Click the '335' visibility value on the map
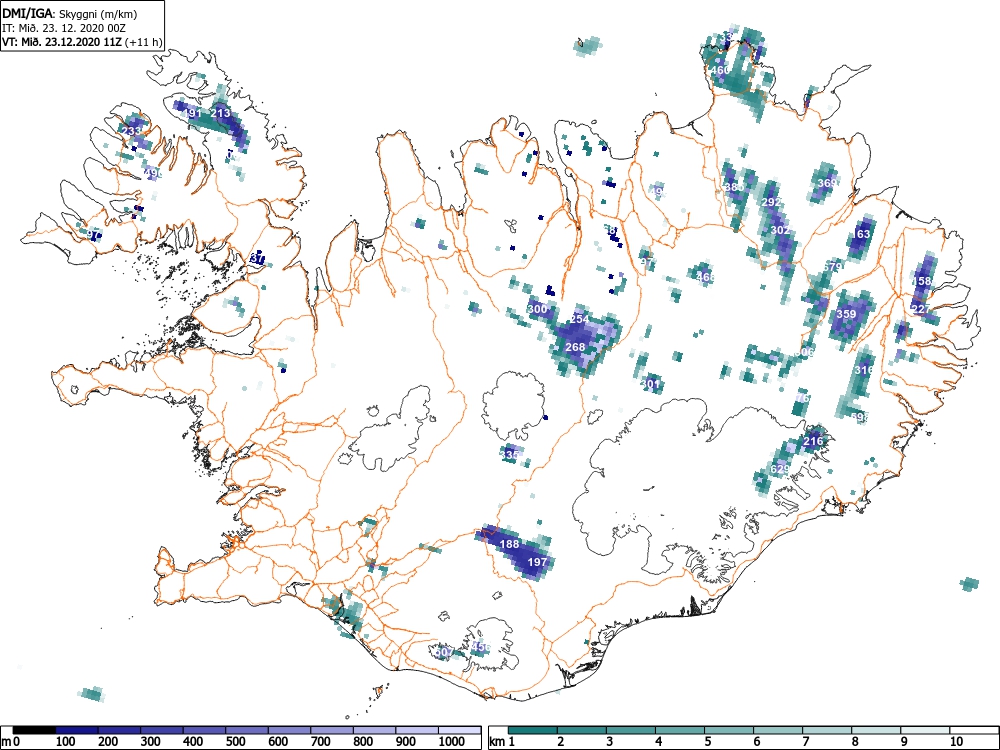This screenshot has width=1000, height=750. (510, 455)
